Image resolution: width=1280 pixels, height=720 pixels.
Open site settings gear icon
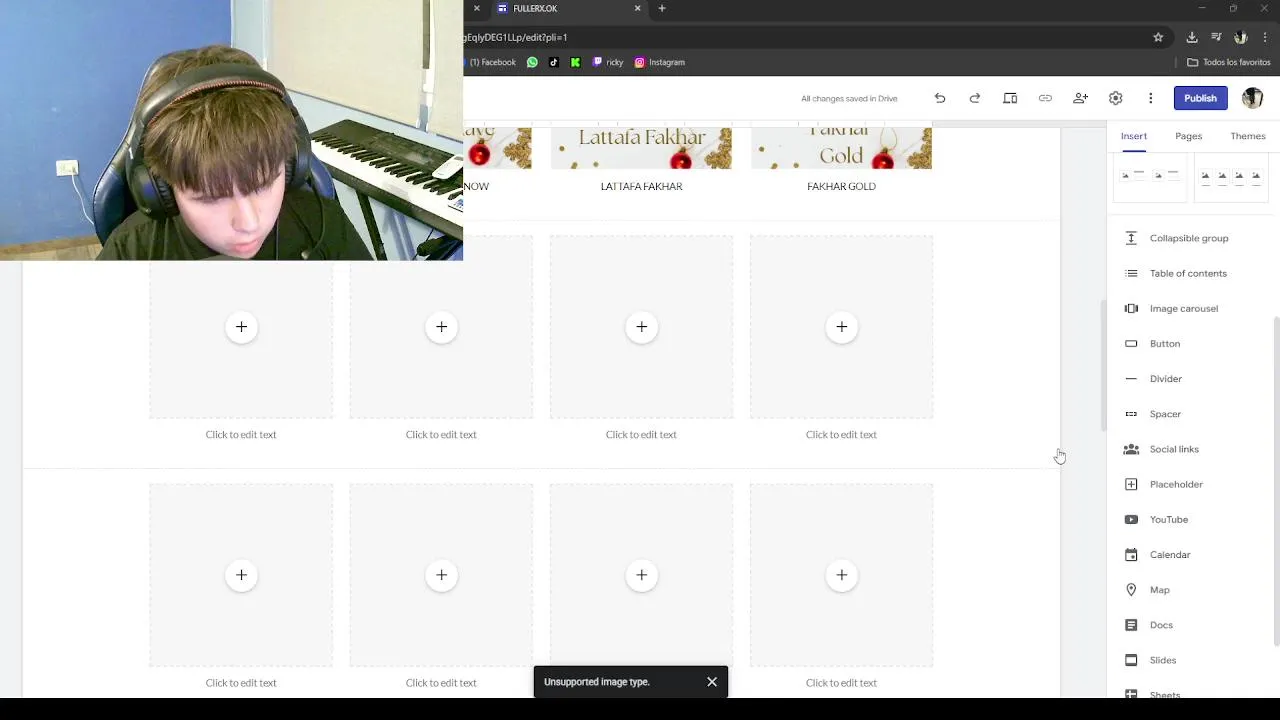click(x=1115, y=98)
